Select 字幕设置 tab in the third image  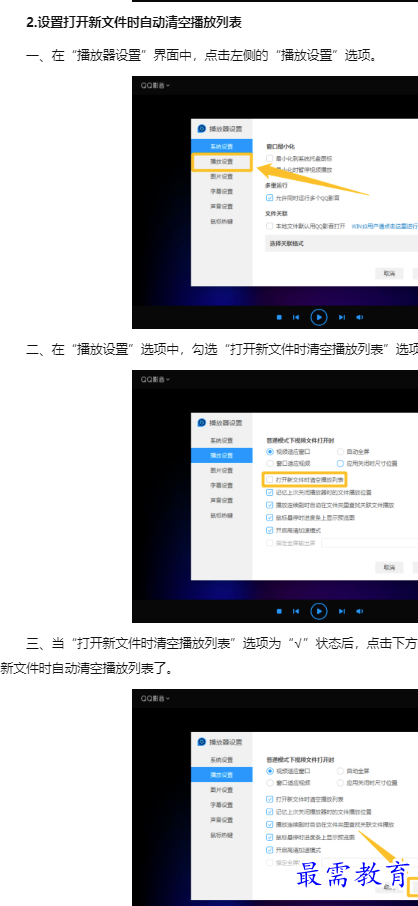point(221,805)
